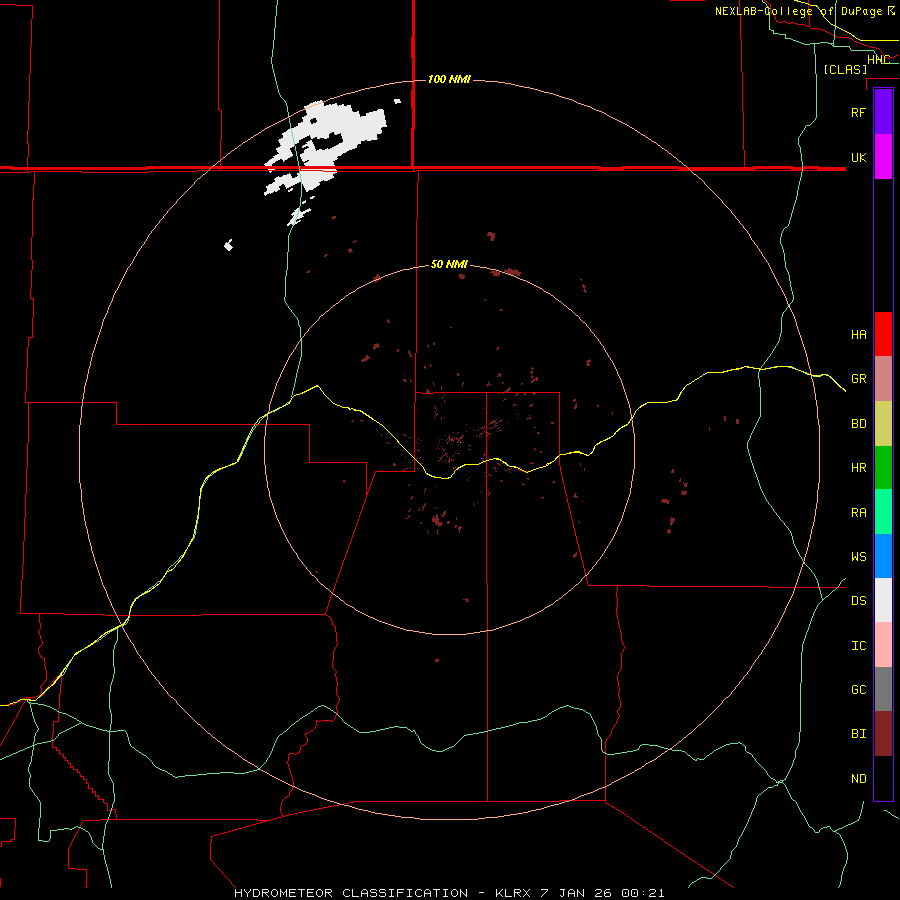900x900 pixels.
Task: Click the 100 NMI range ring label
Action: pos(449,79)
